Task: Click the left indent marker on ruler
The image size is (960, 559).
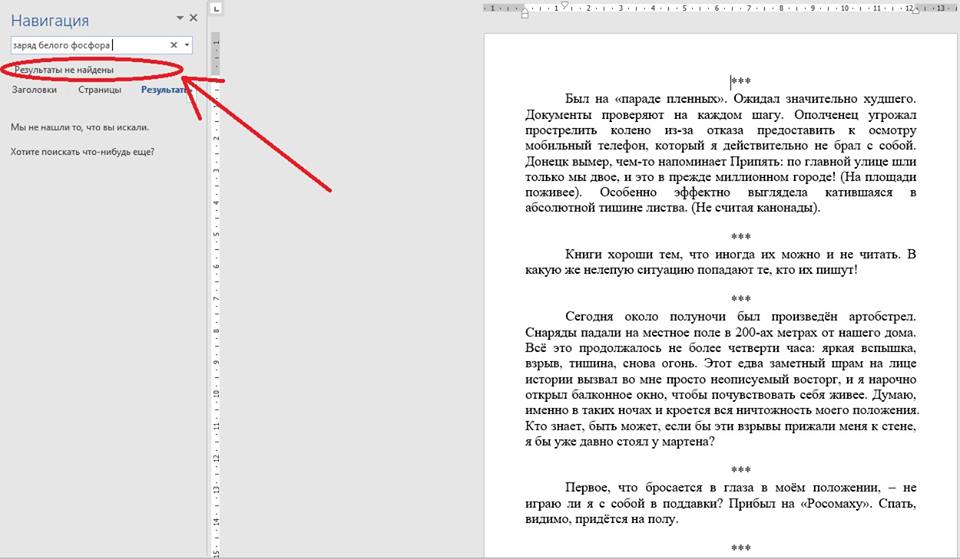Action: tap(525, 13)
